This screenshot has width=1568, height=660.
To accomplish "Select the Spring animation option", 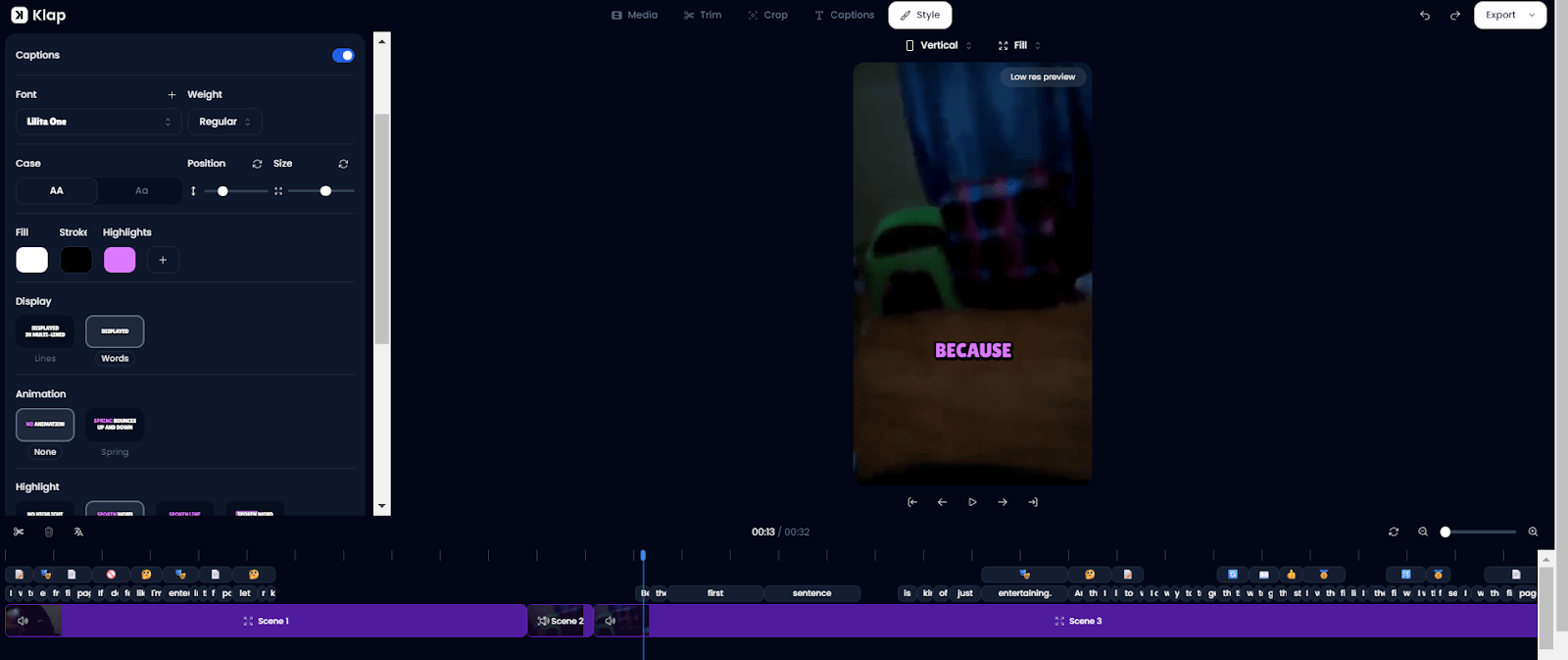I will coord(115,425).
